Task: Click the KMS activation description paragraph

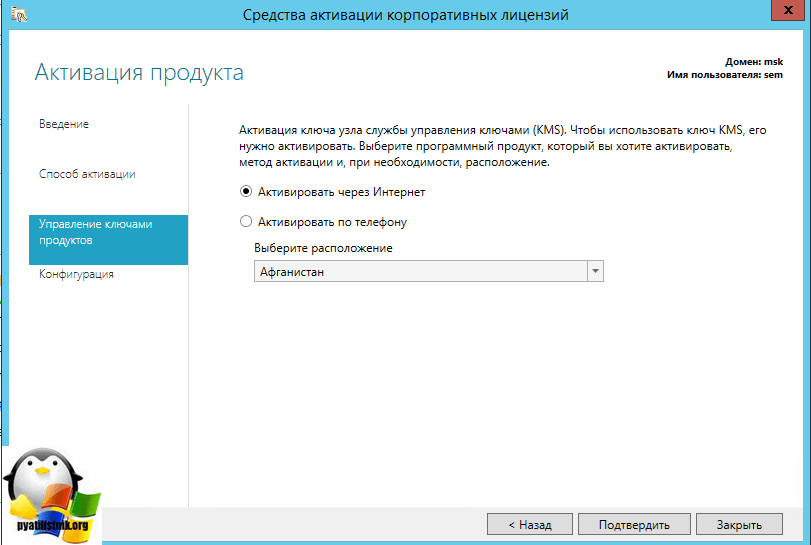Action: click(503, 146)
